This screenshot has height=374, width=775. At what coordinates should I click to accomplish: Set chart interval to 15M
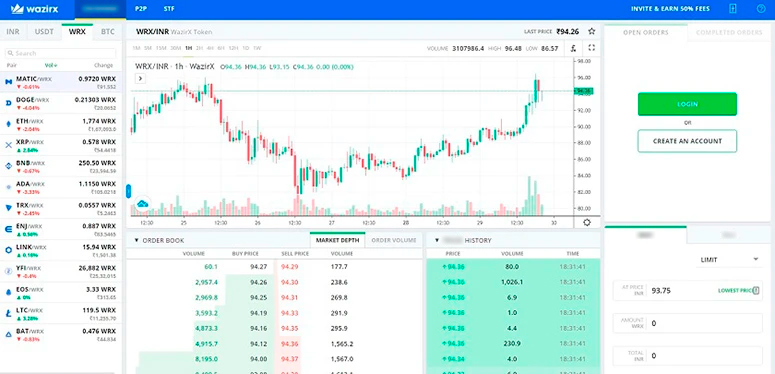(161, 48)
